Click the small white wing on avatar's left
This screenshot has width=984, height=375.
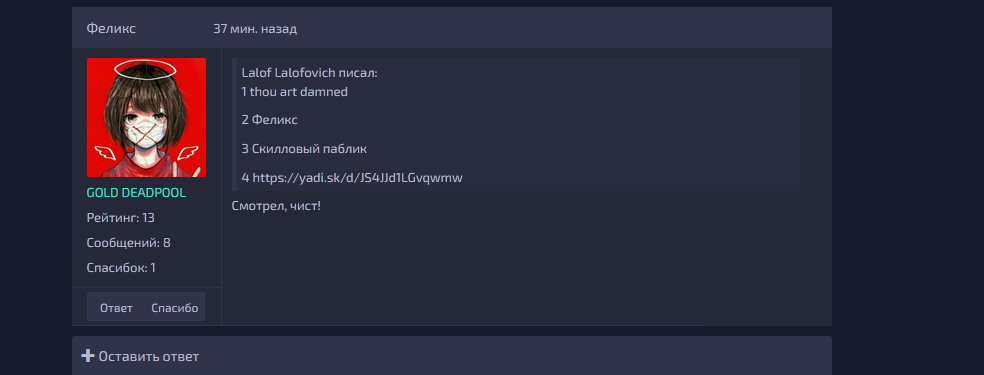[x=104, y=151]
